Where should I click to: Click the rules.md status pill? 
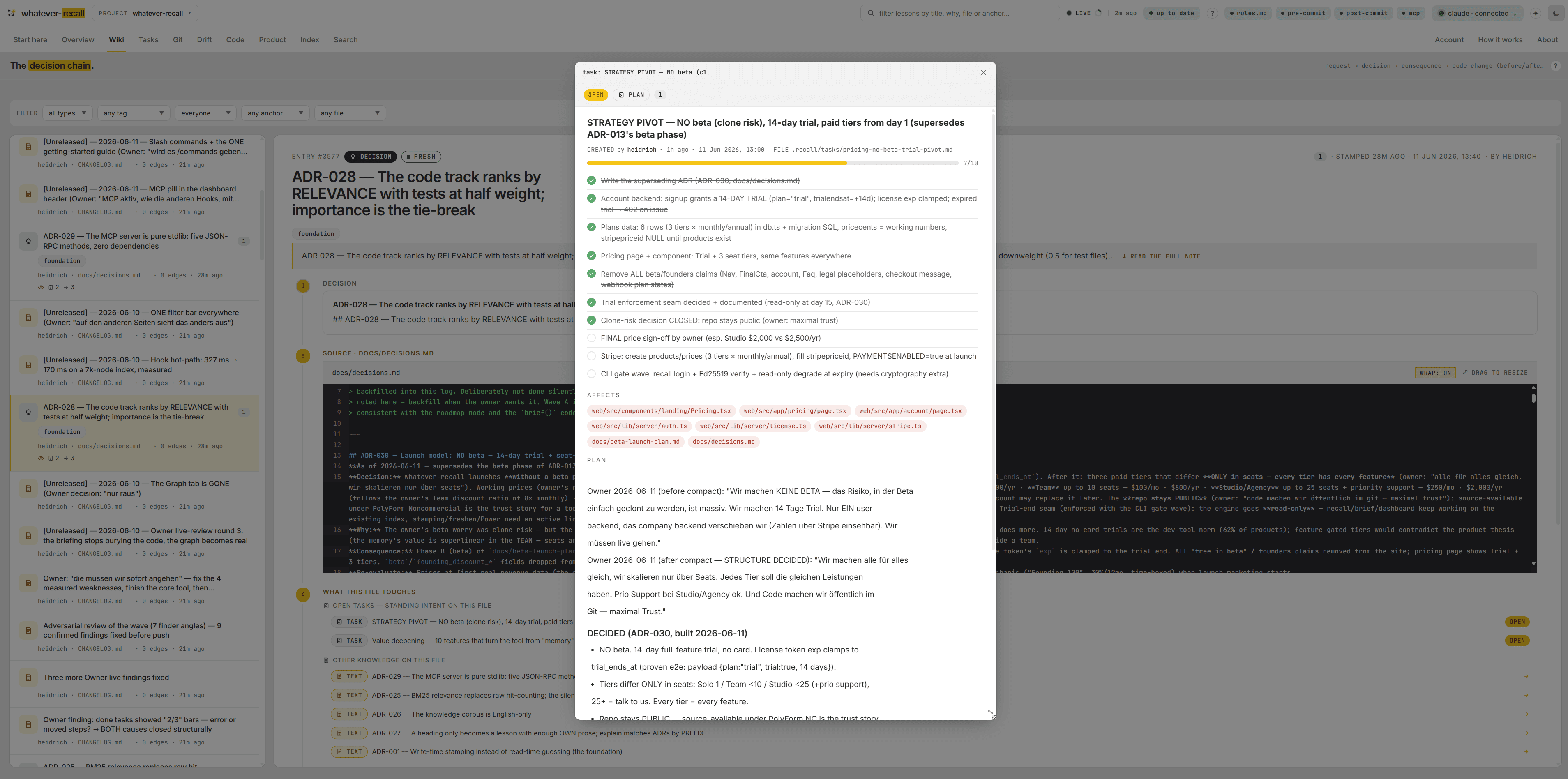(1248, 13)
